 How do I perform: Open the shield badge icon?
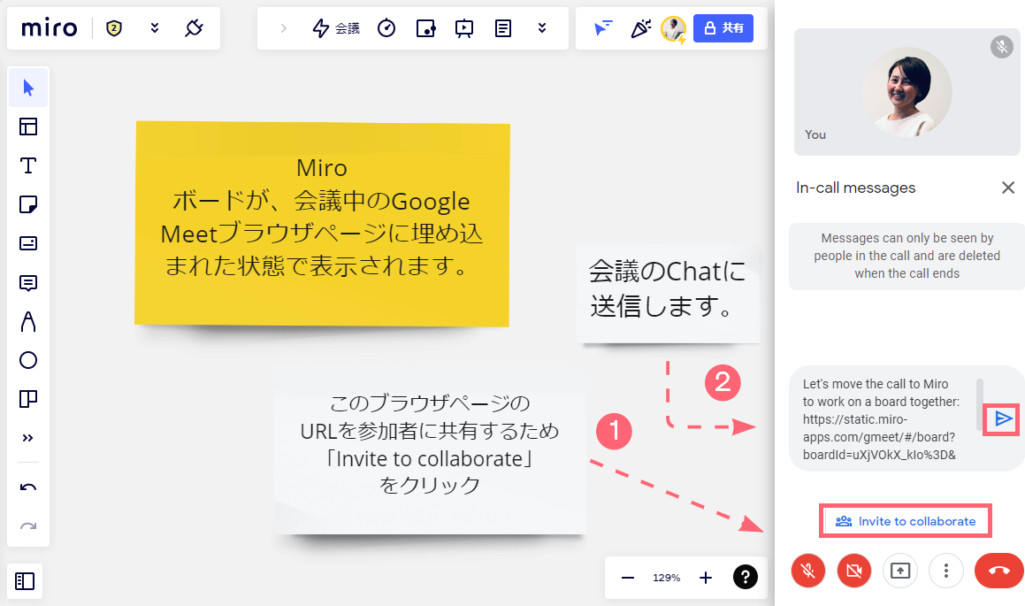click(x=114, y=28)
